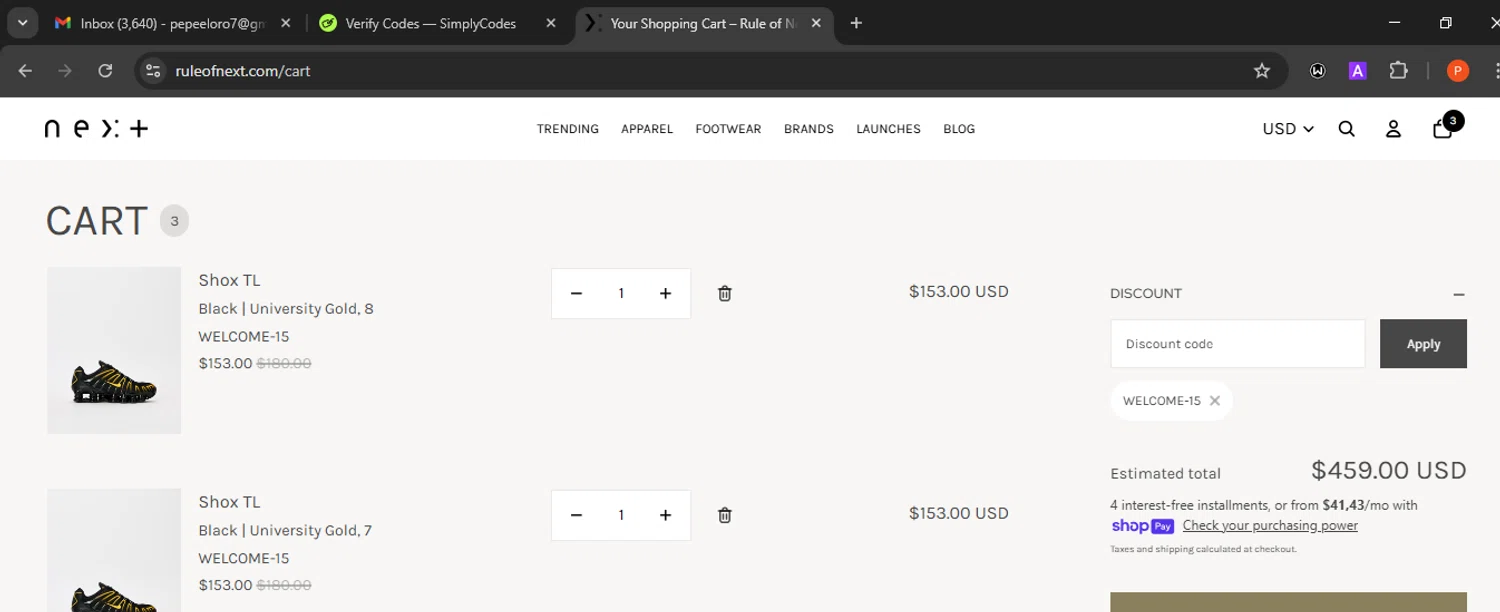Image resolution: width=1500 pixels, height=612 pixels.
Task: Open the account profile icon
Action: (x=1393, y=129)
